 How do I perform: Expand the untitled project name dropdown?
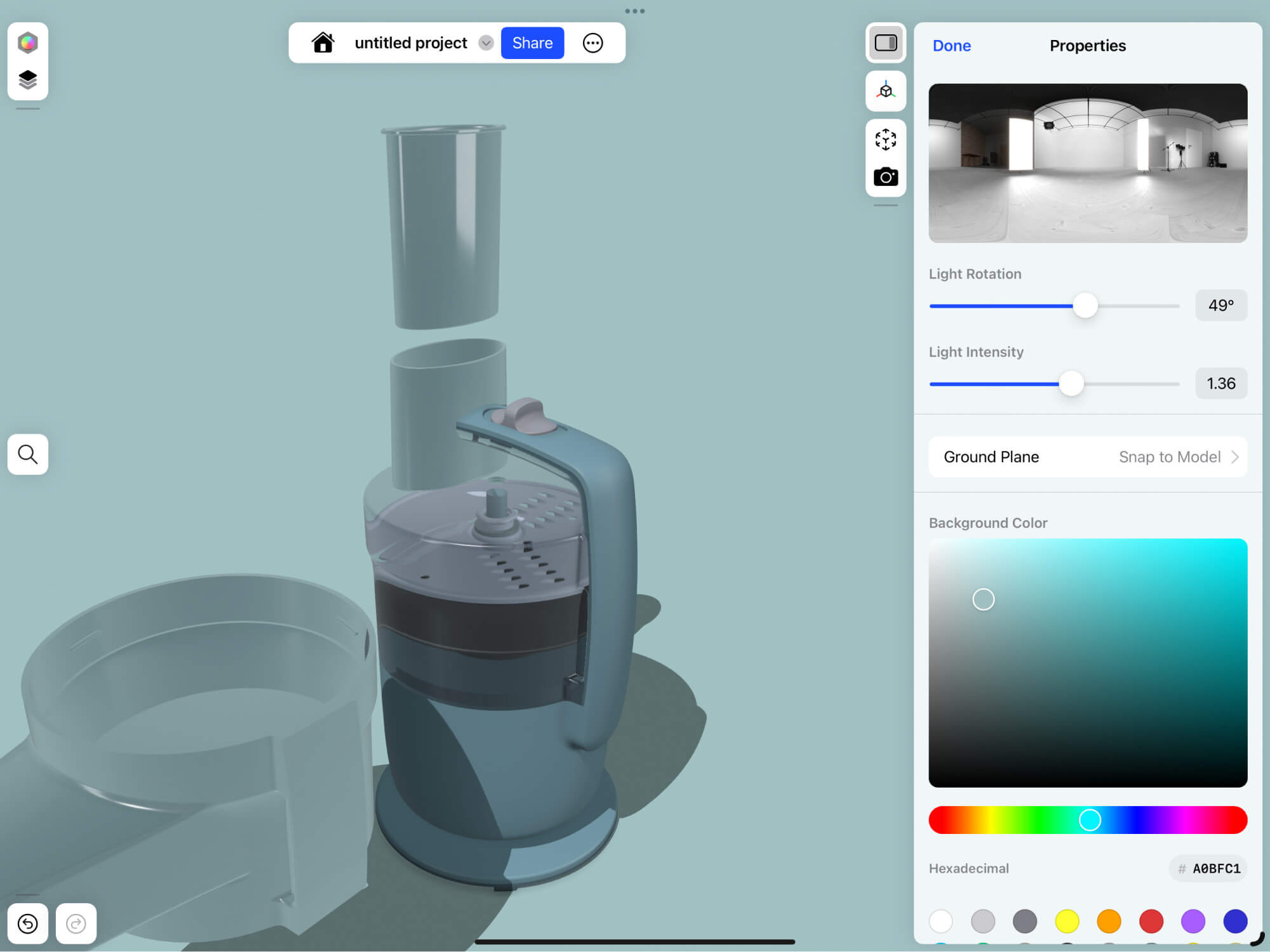point(486,43)
